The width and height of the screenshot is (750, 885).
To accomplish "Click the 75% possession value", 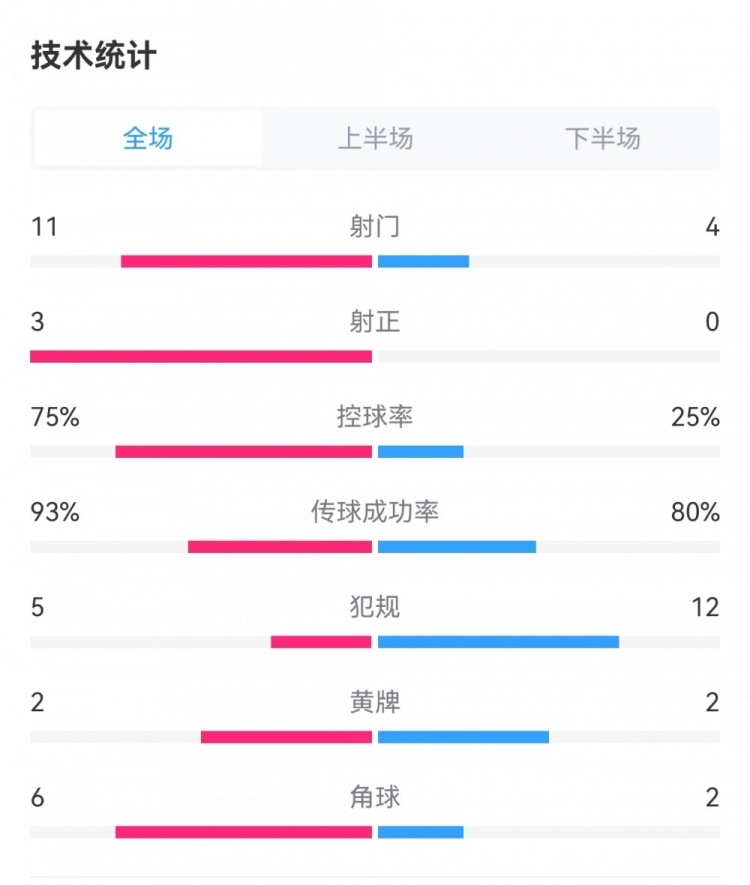I will click(55, 417).
